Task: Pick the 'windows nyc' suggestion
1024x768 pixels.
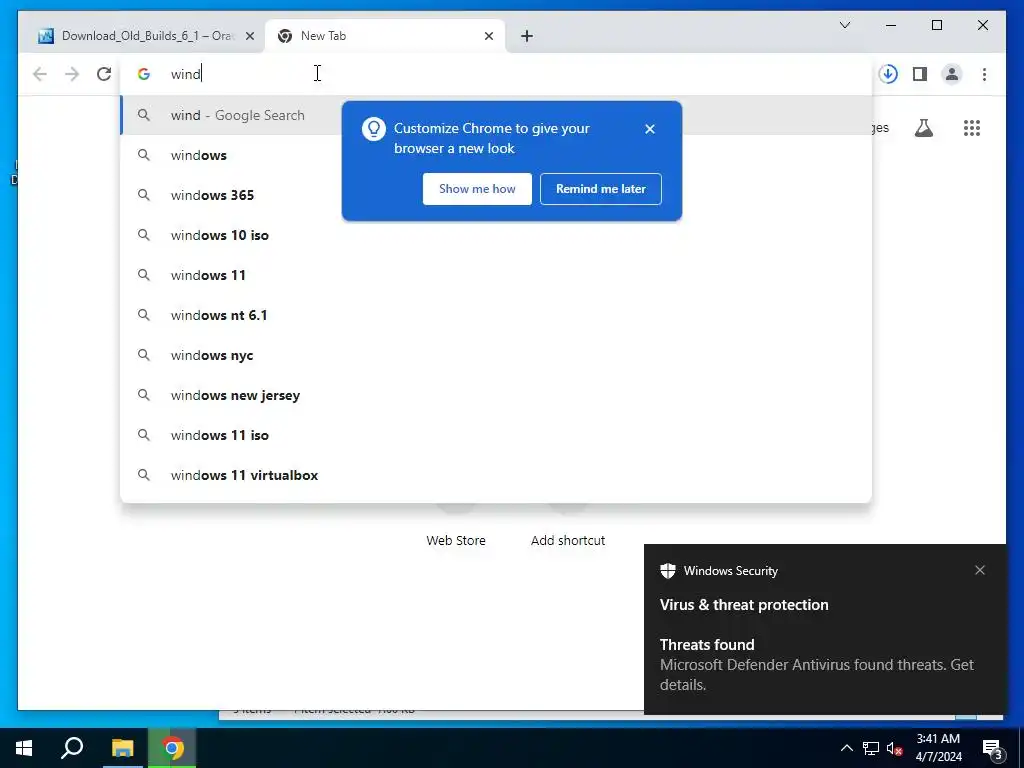Action: [x=496, y=355]
